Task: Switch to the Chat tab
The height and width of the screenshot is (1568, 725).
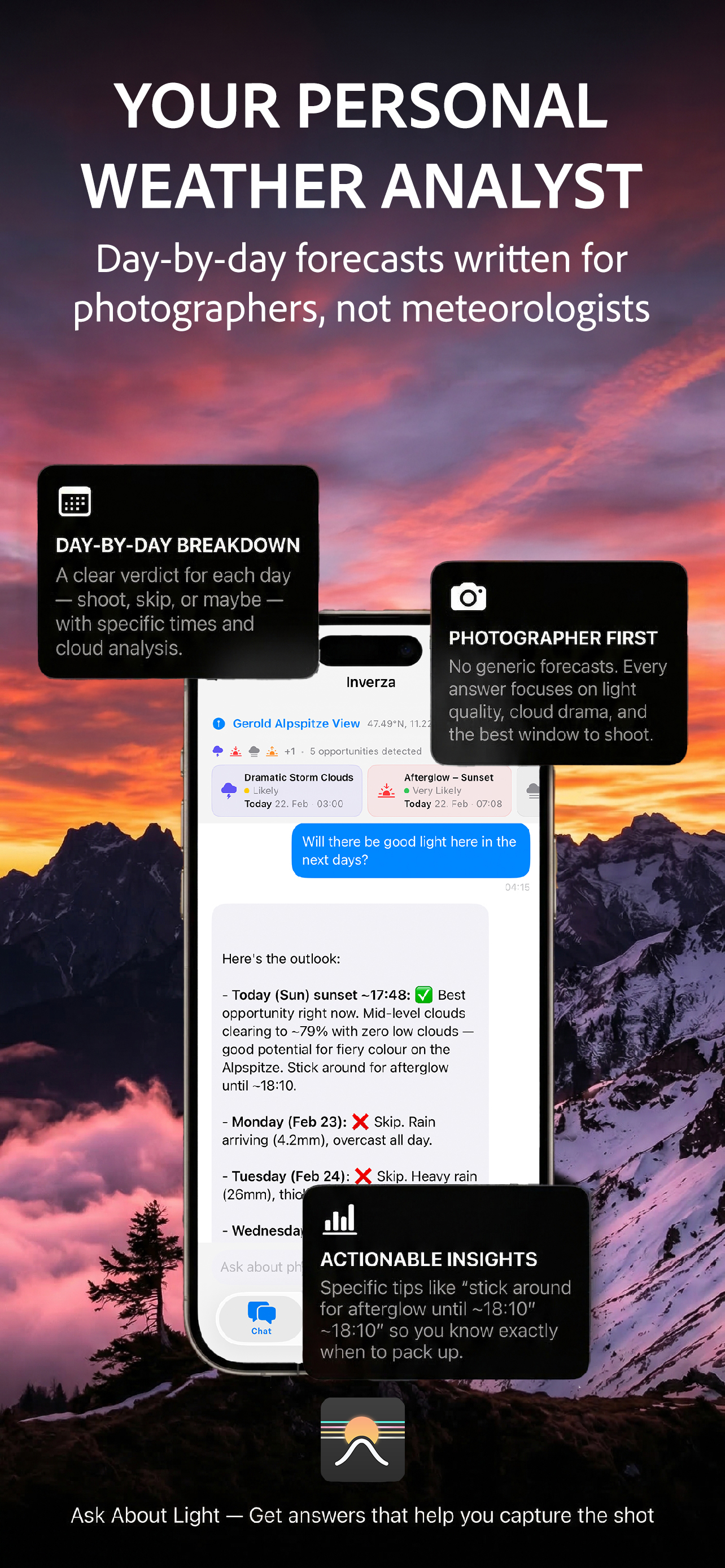Action: click(261, 1318)
